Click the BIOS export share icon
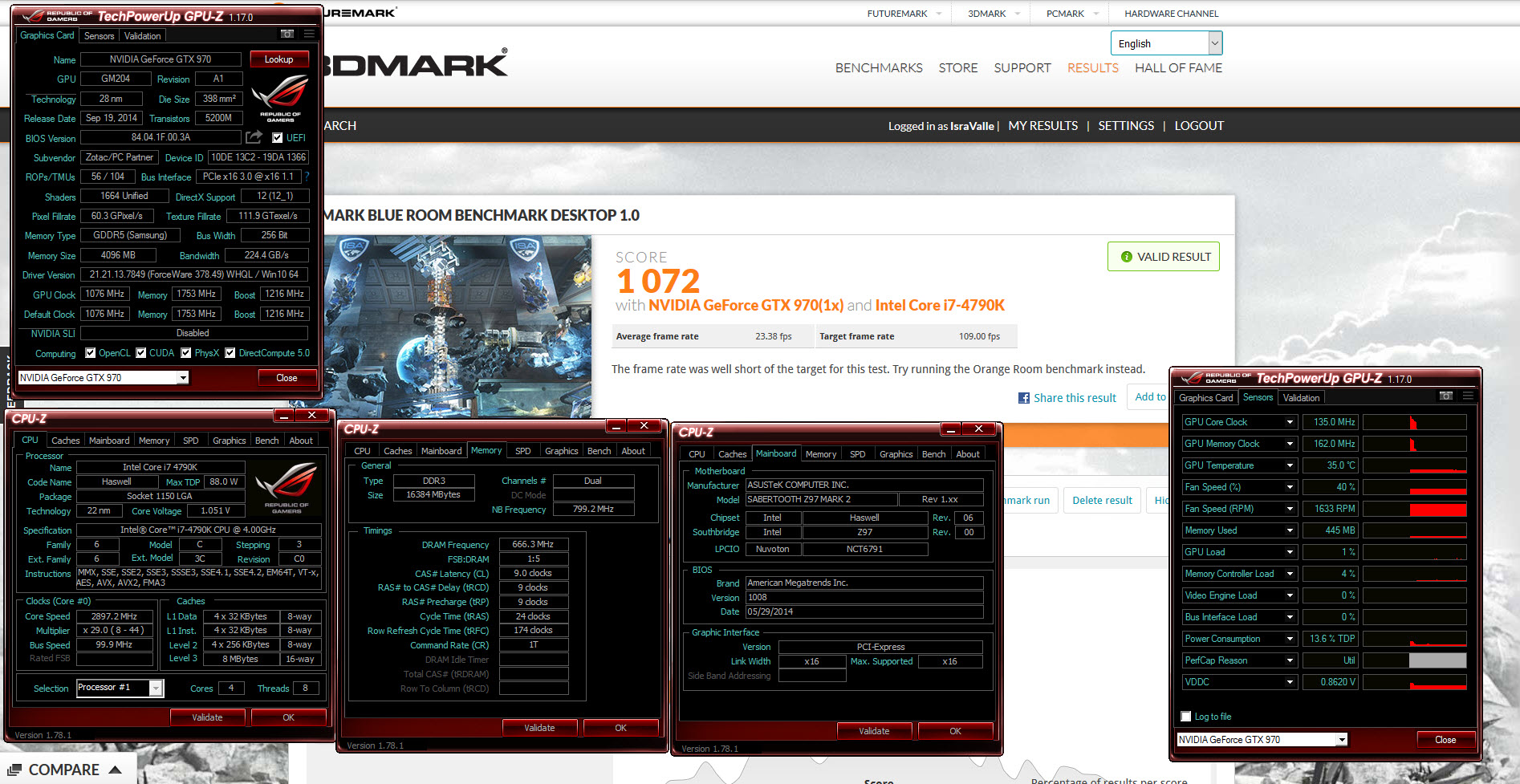This screenshot has height=784, width=1520. 254,137
